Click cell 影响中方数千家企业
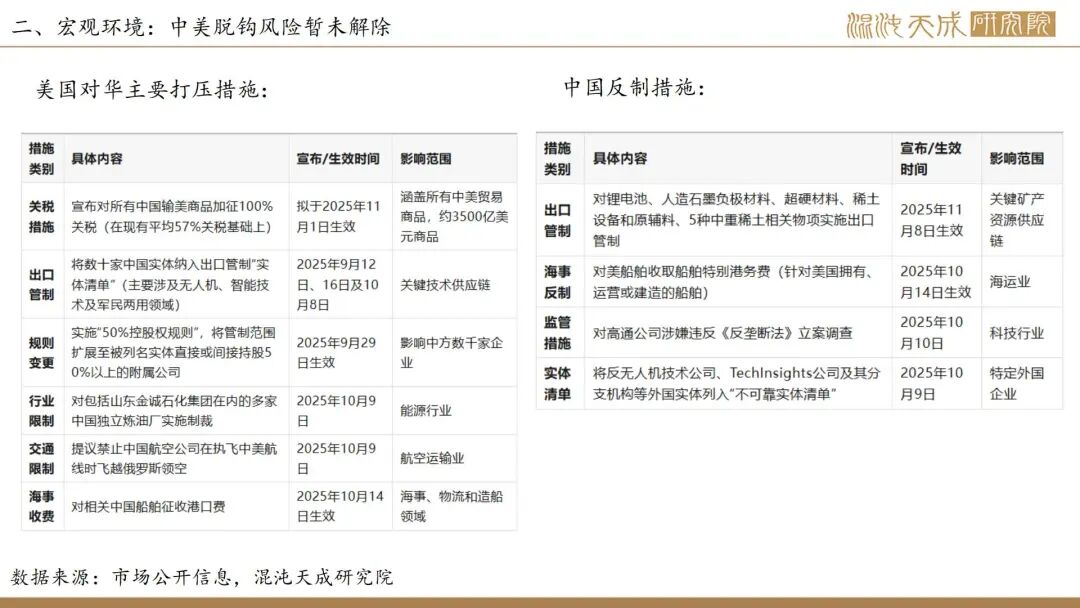 click(455, 353)
